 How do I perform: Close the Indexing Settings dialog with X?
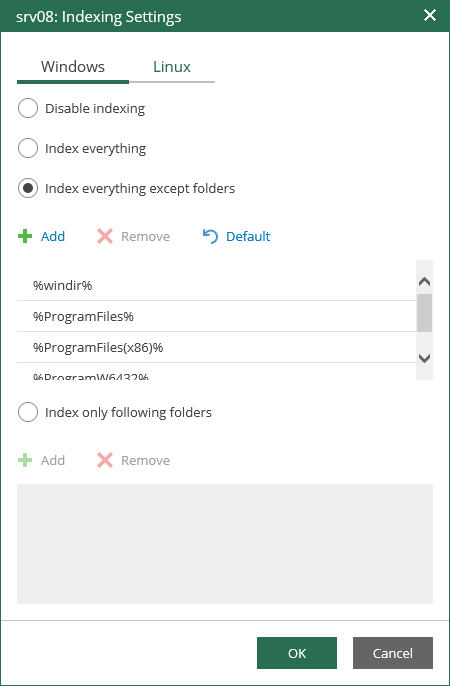click(x=430, y=15)
